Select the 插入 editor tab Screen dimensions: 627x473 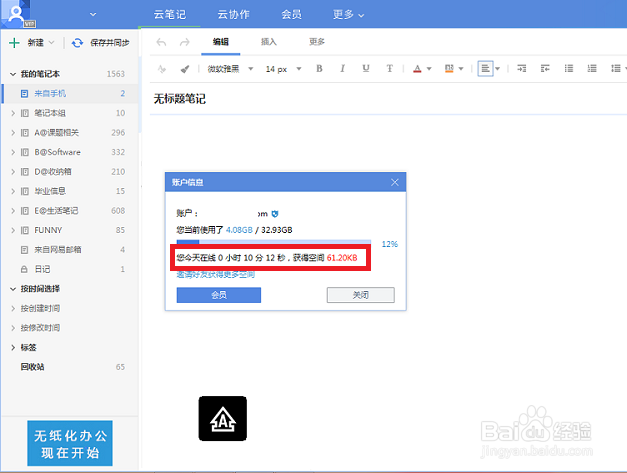(x=269, y=42)
